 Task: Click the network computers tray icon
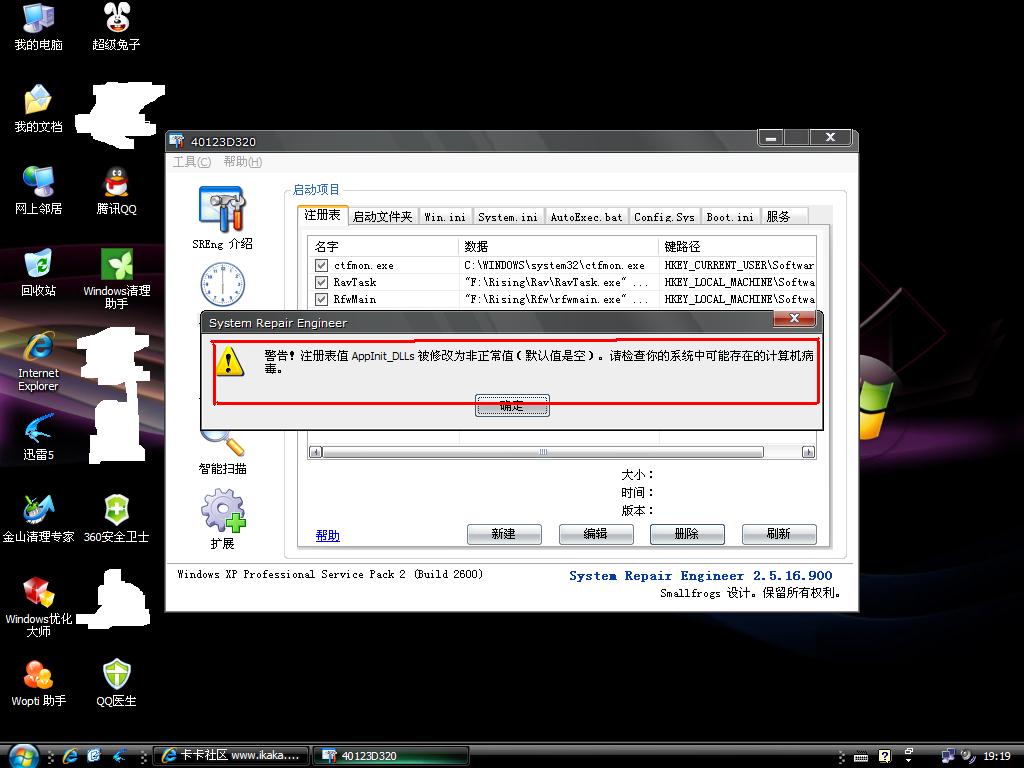(948, 756)
